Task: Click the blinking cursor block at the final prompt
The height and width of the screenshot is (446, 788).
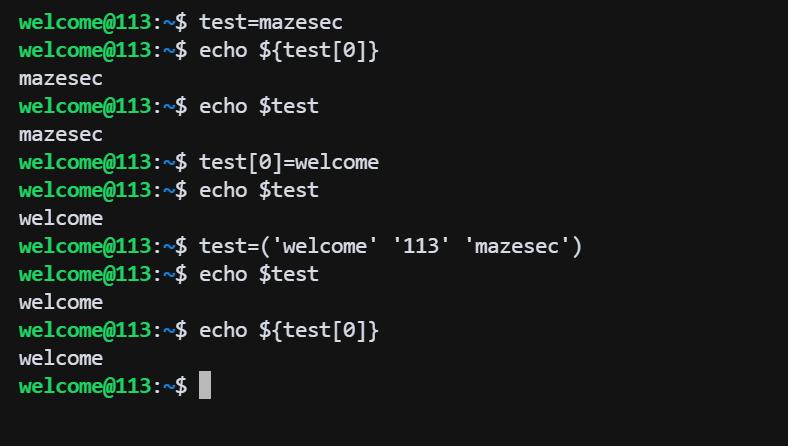Action: click(x=205, y=385)
